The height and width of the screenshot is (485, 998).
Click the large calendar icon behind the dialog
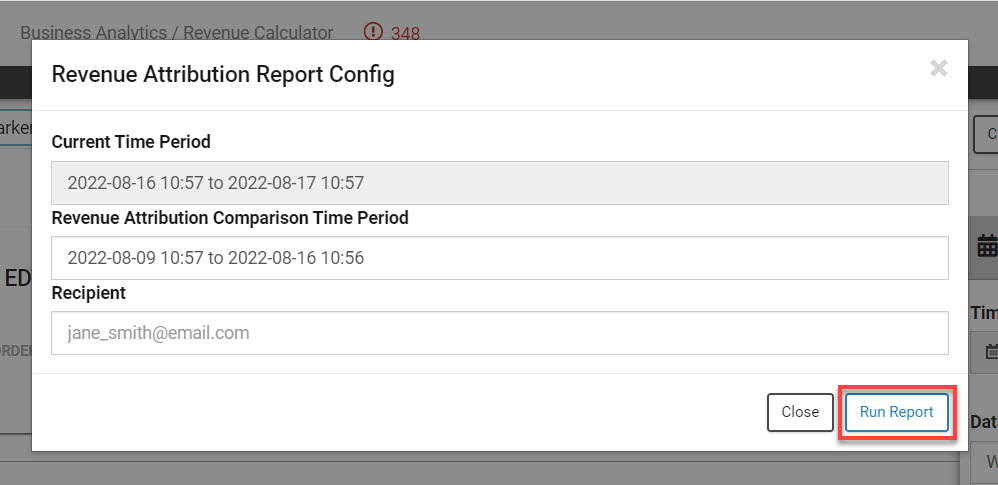coord(987,247)
